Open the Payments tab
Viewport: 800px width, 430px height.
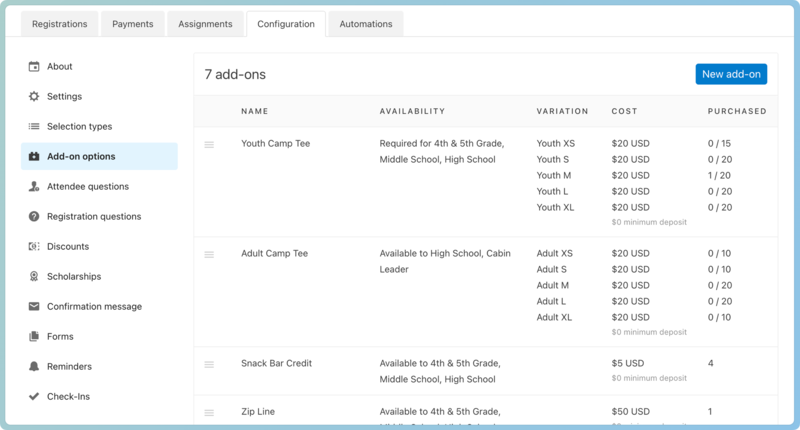[x=133, y=24]
